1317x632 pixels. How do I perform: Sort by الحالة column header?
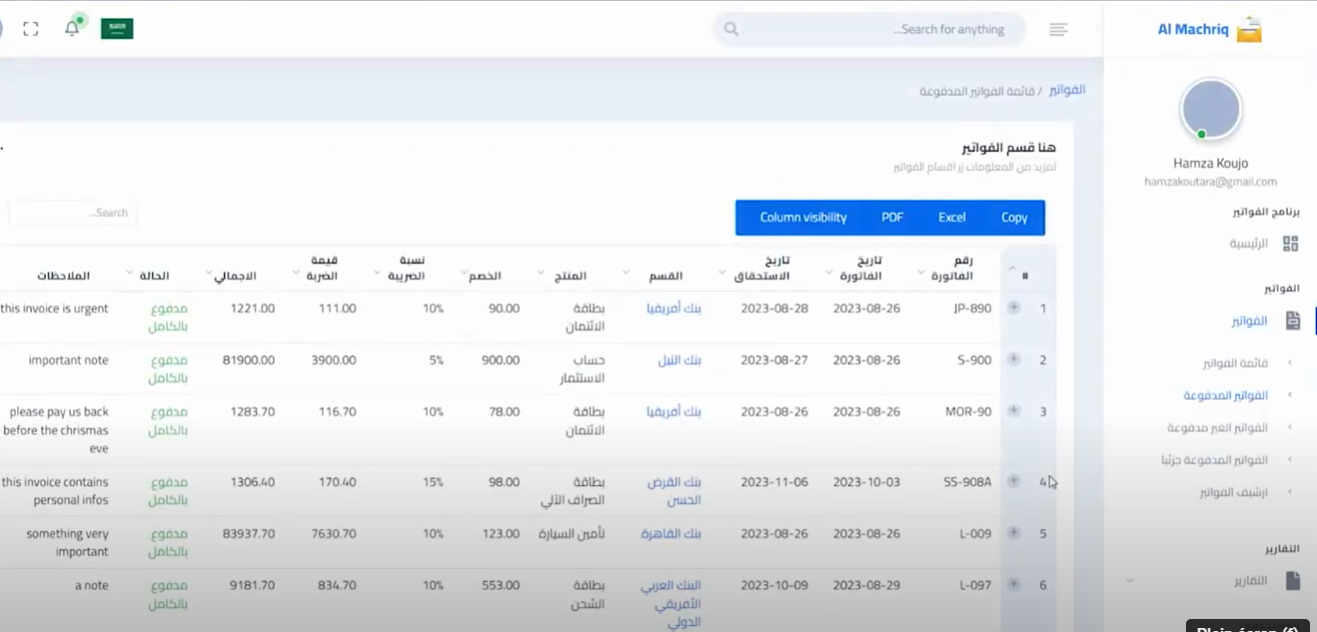153,276
